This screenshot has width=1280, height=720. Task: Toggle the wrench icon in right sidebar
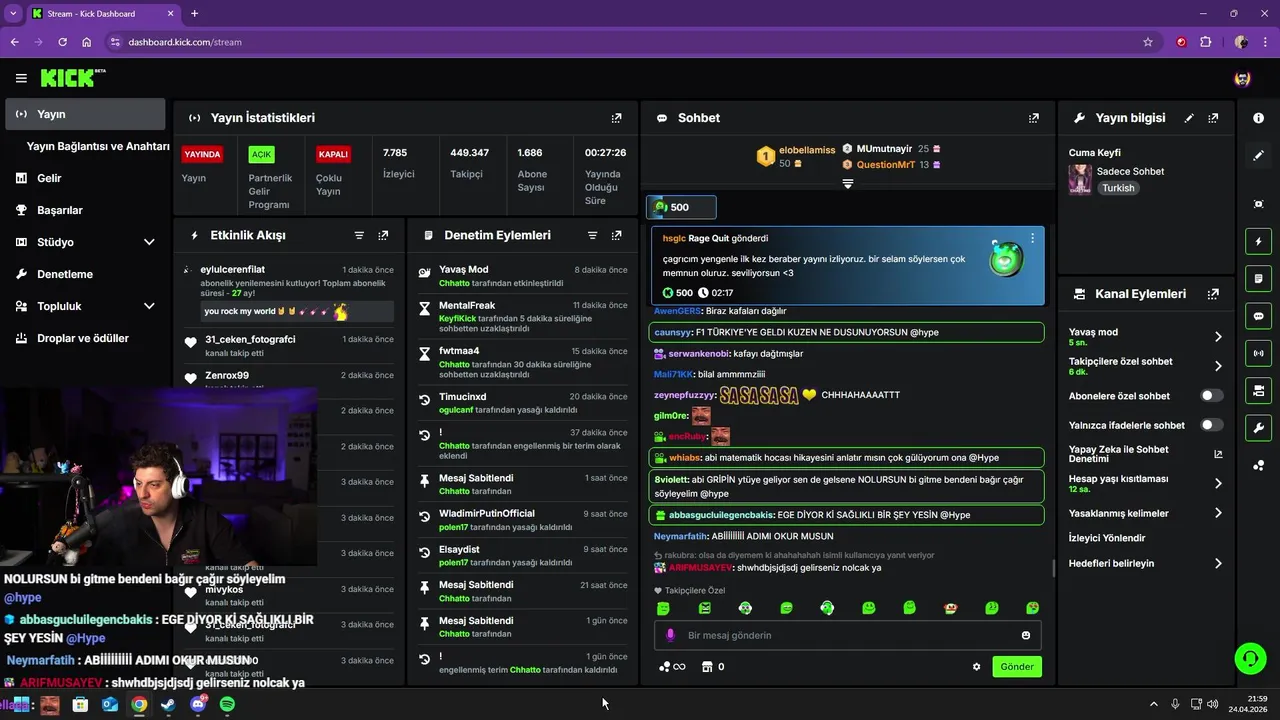pyautogui.click(x=1258, y=428)
